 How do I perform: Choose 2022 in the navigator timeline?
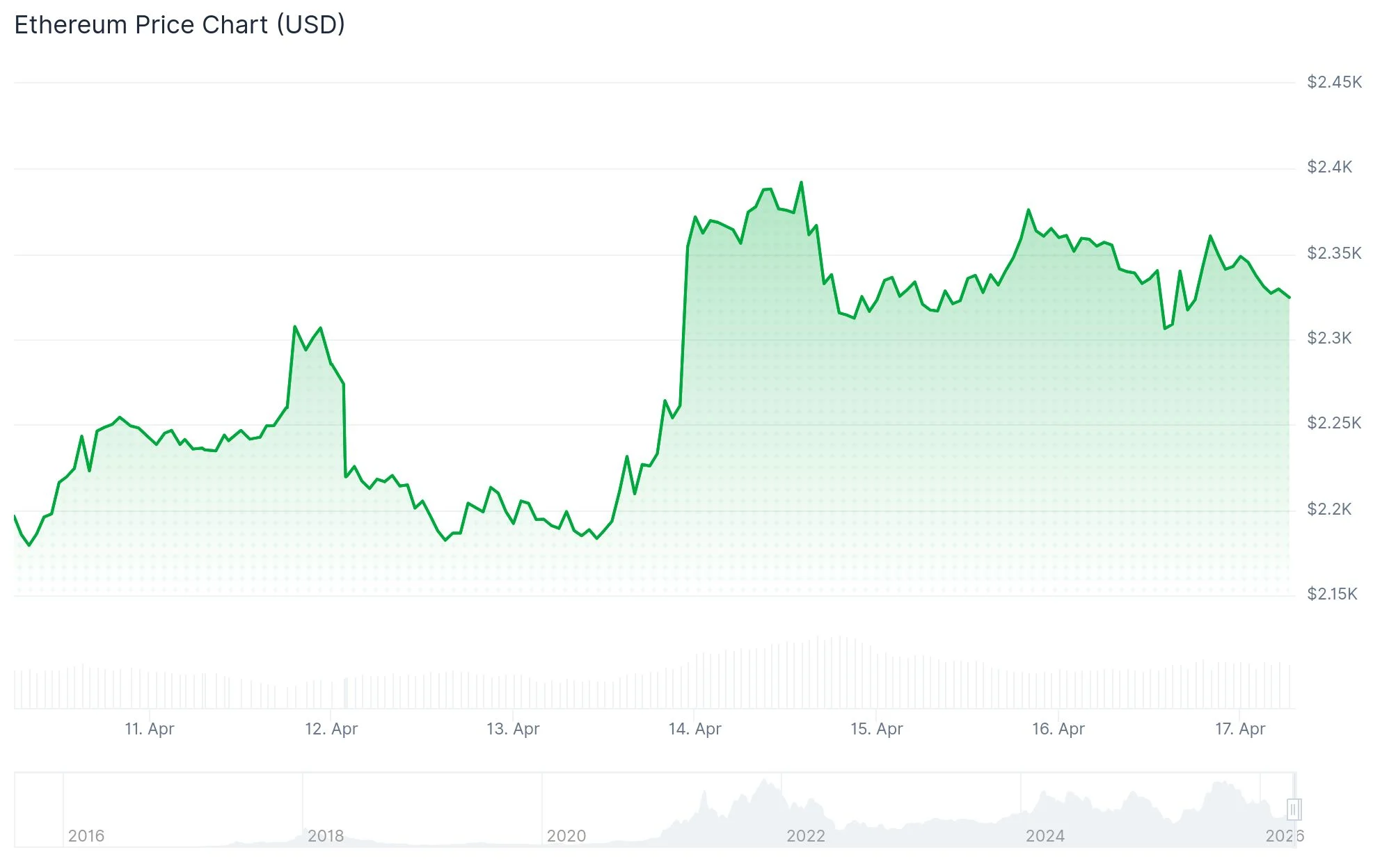806,836
